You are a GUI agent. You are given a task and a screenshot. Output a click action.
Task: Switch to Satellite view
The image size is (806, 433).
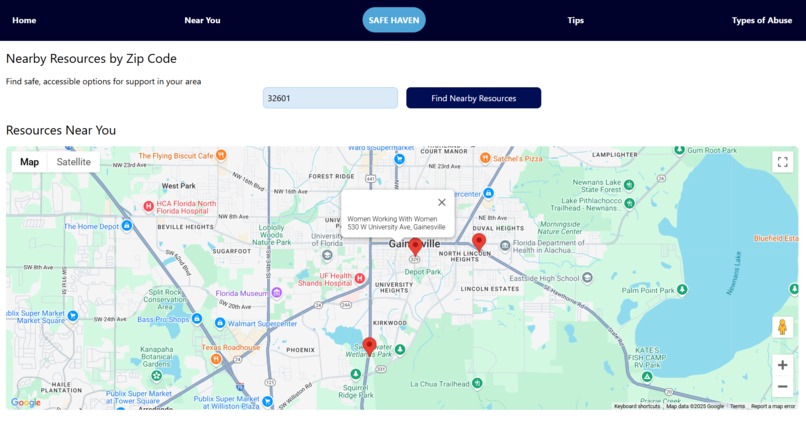[x=74, y=162]
